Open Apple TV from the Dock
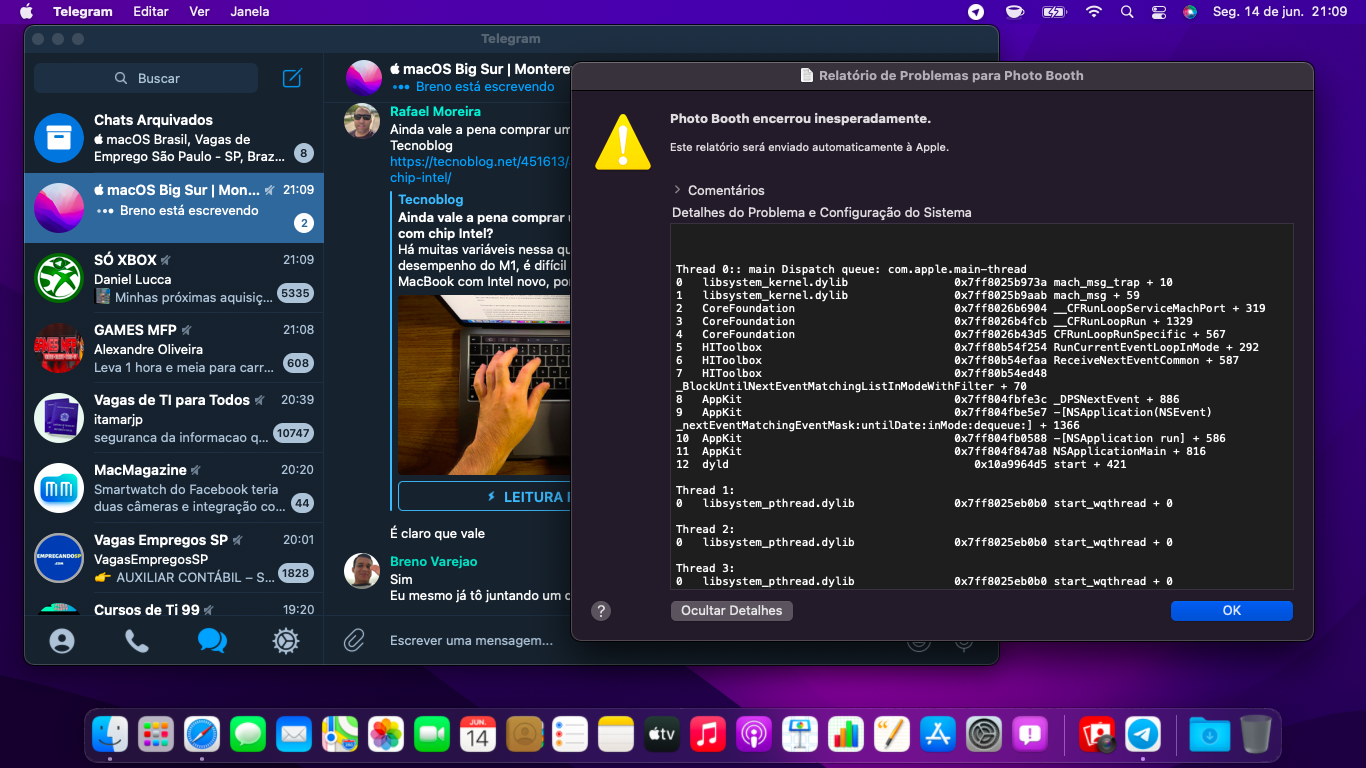The image size is (1366, 768). click(x=662, y=735)
